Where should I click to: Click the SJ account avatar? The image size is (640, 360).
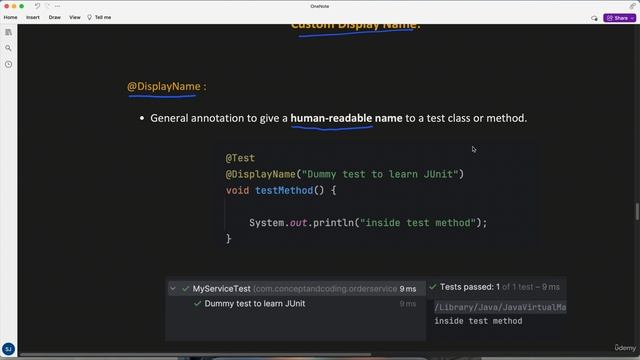coord(9,349)
